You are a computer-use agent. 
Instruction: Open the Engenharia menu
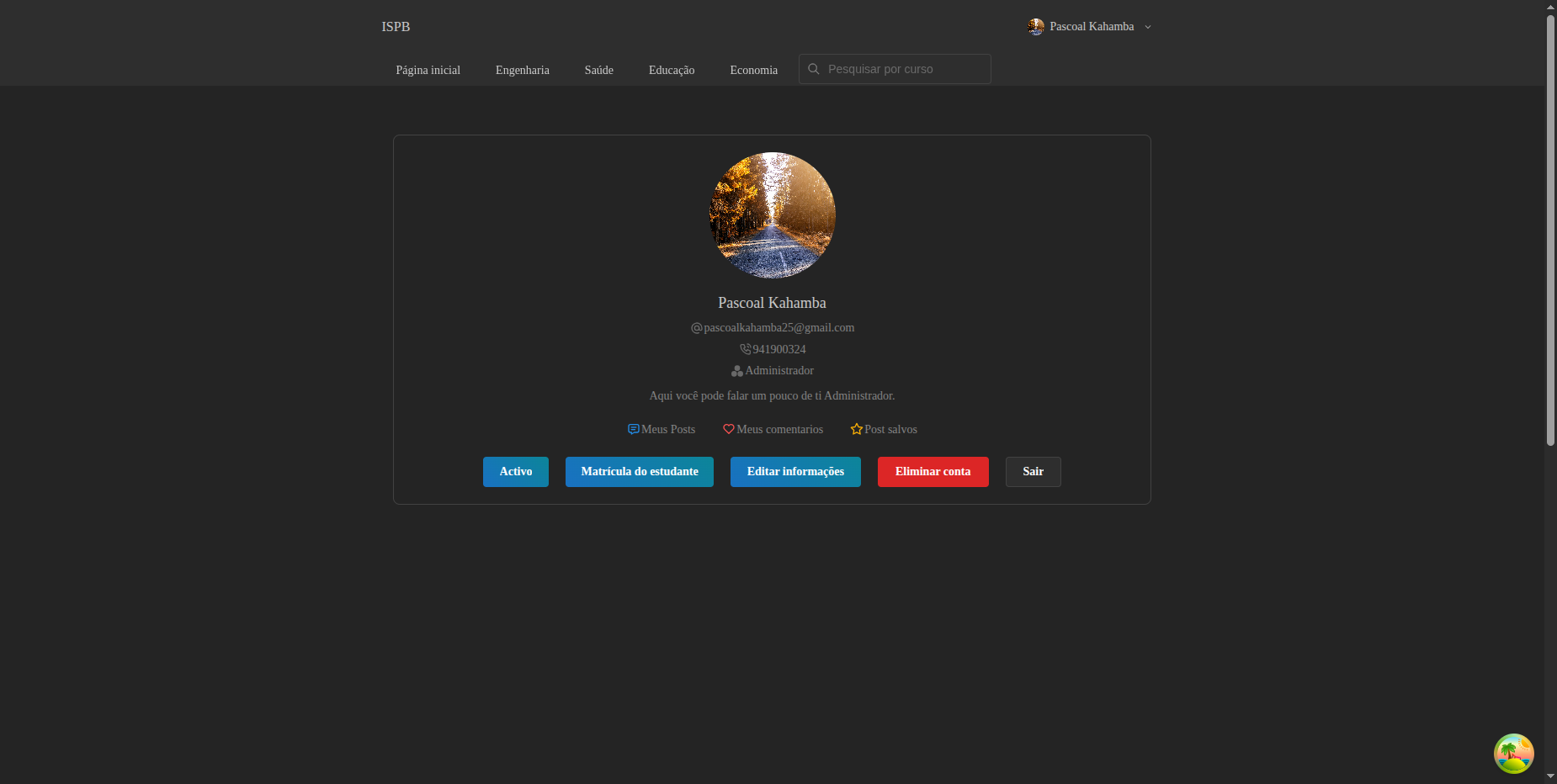pyautogui.click(x=522, y=70)
